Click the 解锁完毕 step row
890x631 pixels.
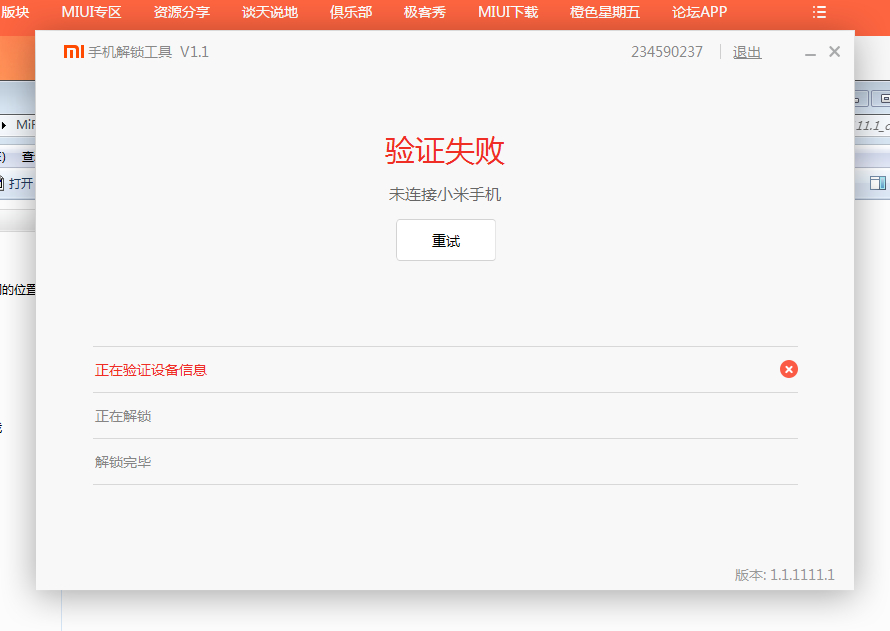click(446, 461)
